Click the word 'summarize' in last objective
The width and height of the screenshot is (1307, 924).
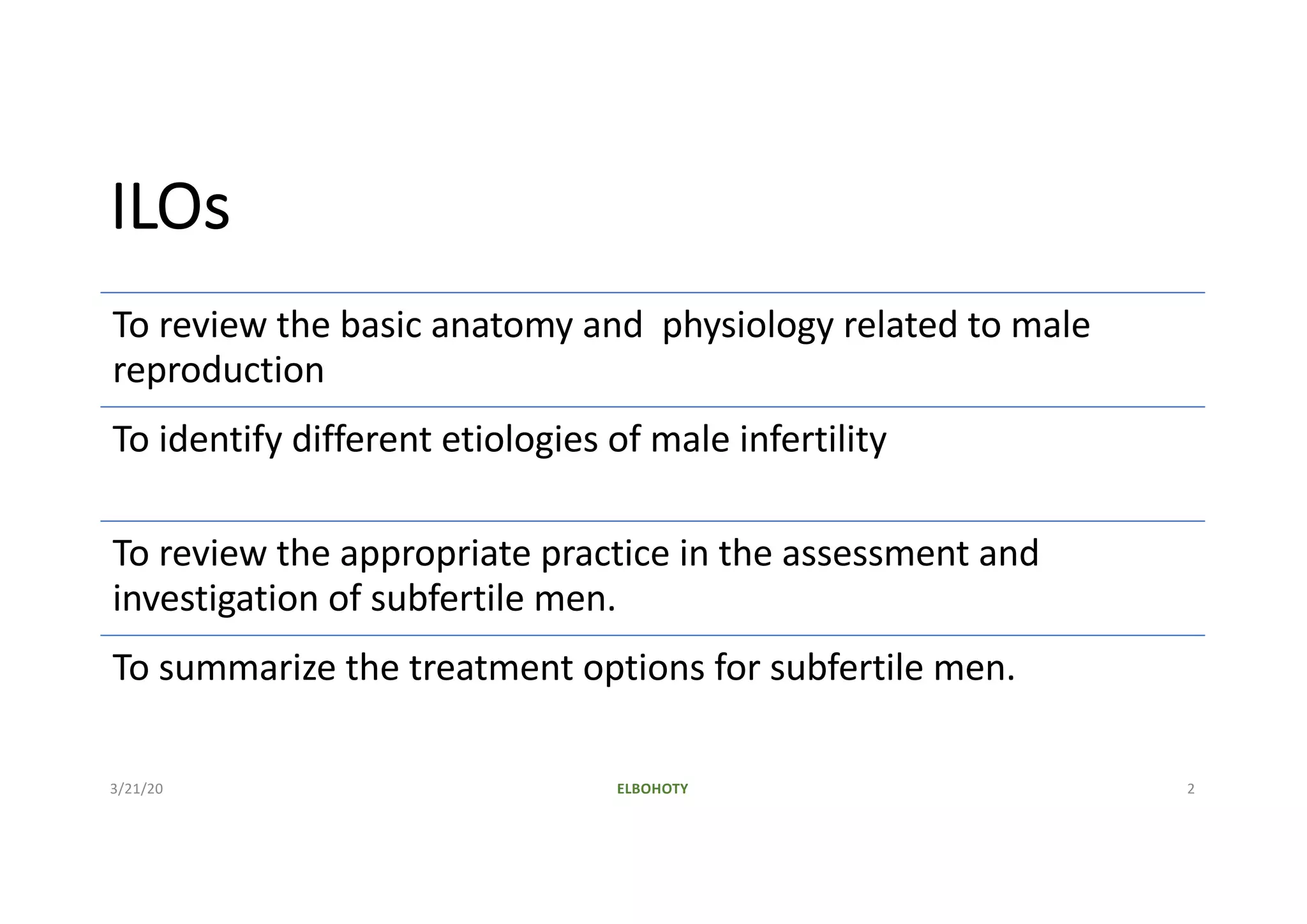coord(247,667)
